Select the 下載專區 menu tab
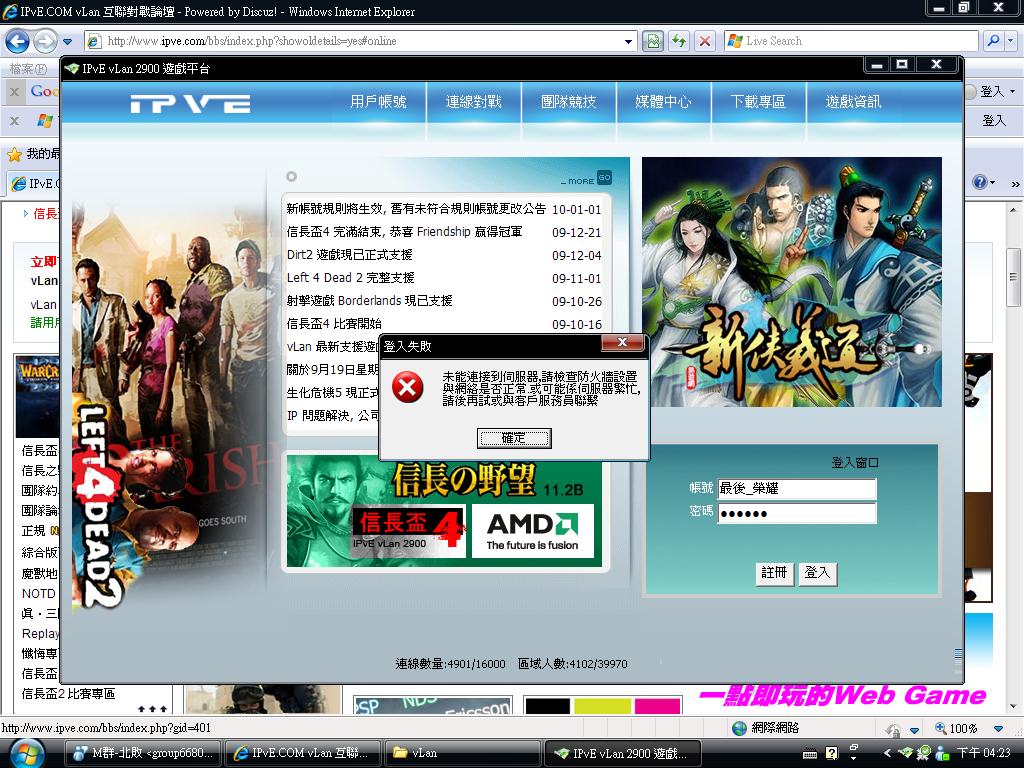Screen dimensions: 1024x768 pyautogui.click(x=758, y=101)
